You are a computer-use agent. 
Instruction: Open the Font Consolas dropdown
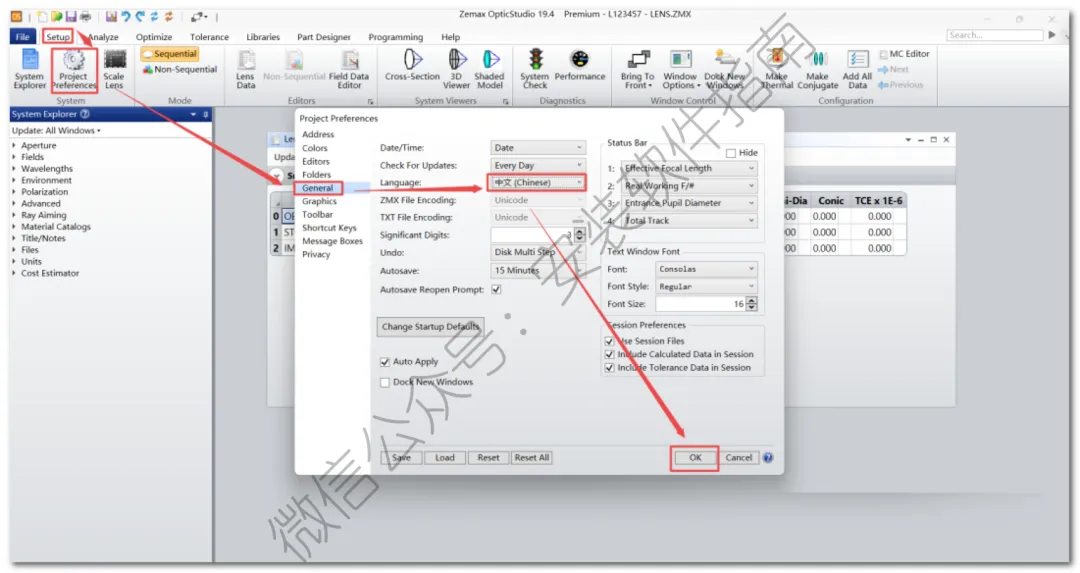(x=706, y=269)
